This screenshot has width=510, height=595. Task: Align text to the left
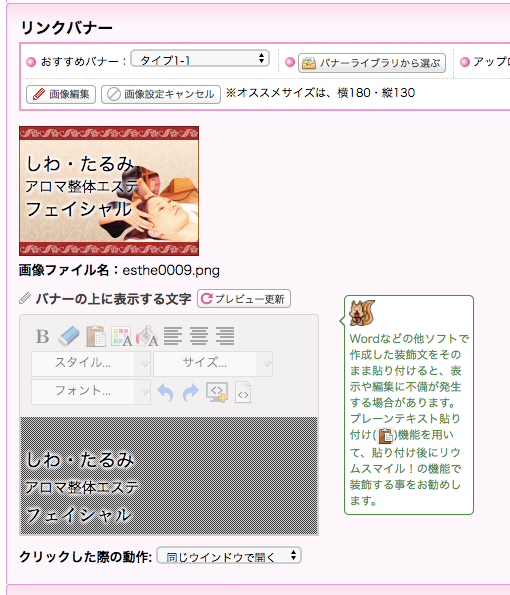click(173, 336)
